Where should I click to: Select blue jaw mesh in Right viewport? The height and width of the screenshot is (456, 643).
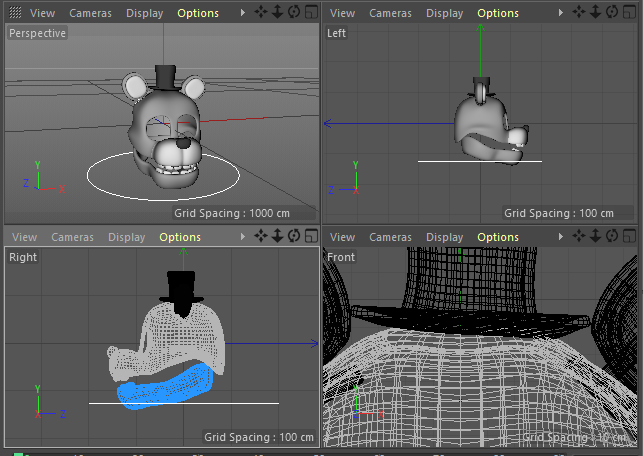click(x=166, y=388)
